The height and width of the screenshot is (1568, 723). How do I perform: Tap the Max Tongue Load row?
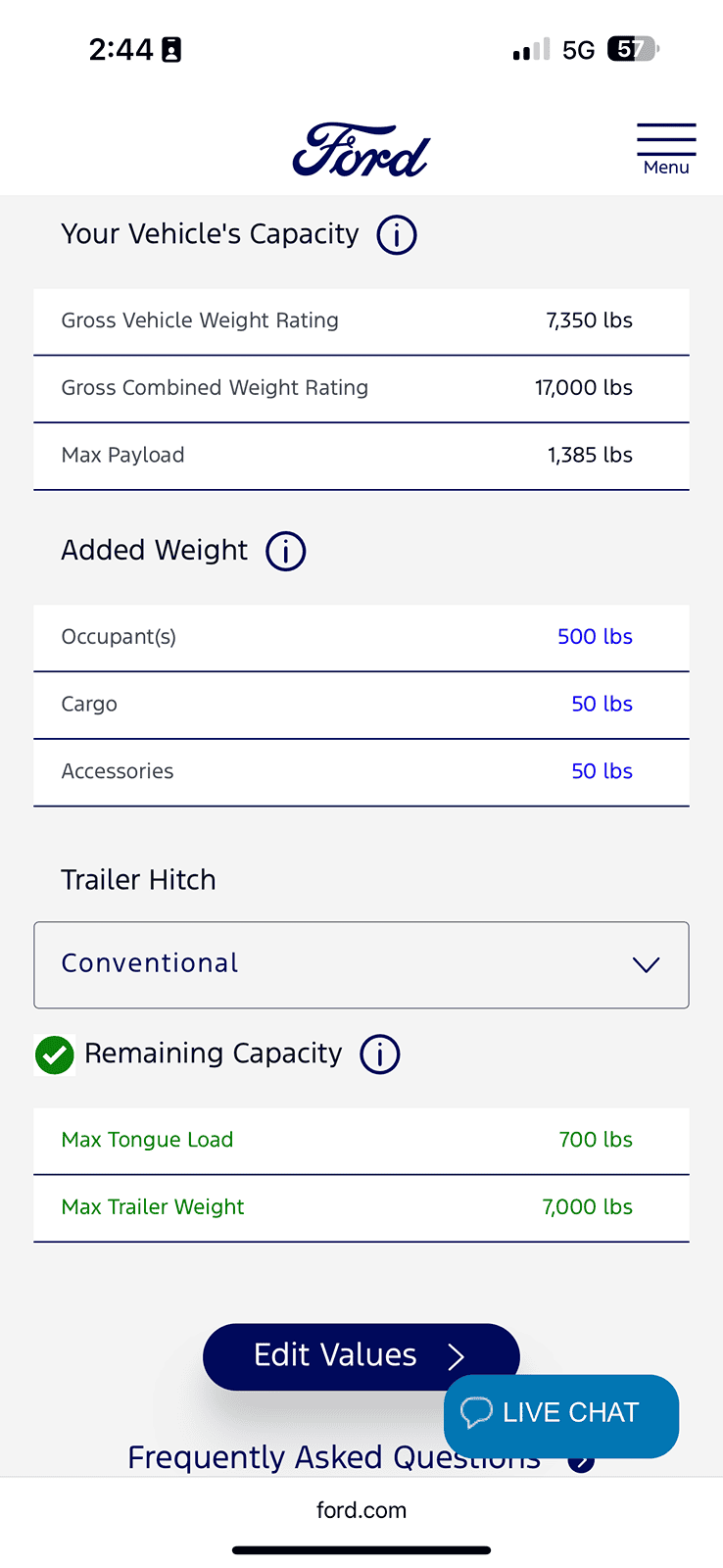[361, 1140]
